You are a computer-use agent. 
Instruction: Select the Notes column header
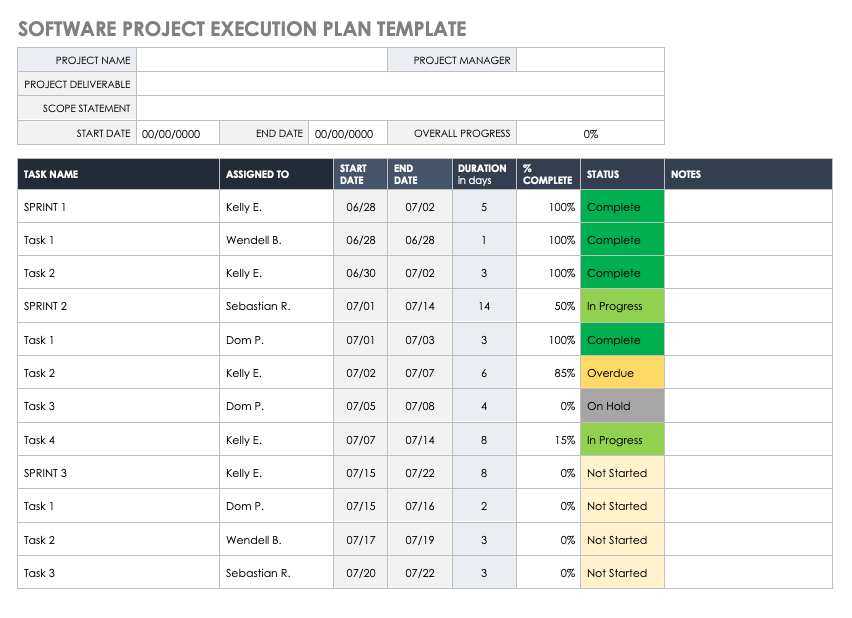coord(748,174)
